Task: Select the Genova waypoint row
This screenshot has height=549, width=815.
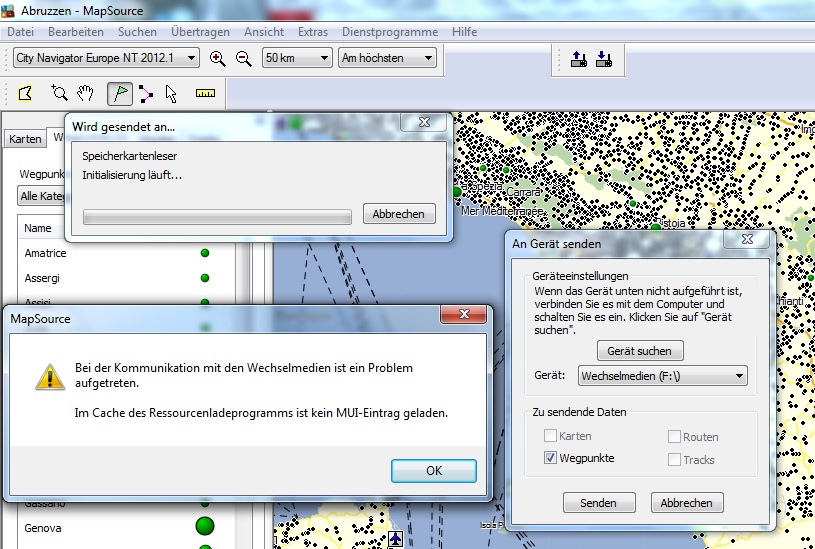Action: 126,528
